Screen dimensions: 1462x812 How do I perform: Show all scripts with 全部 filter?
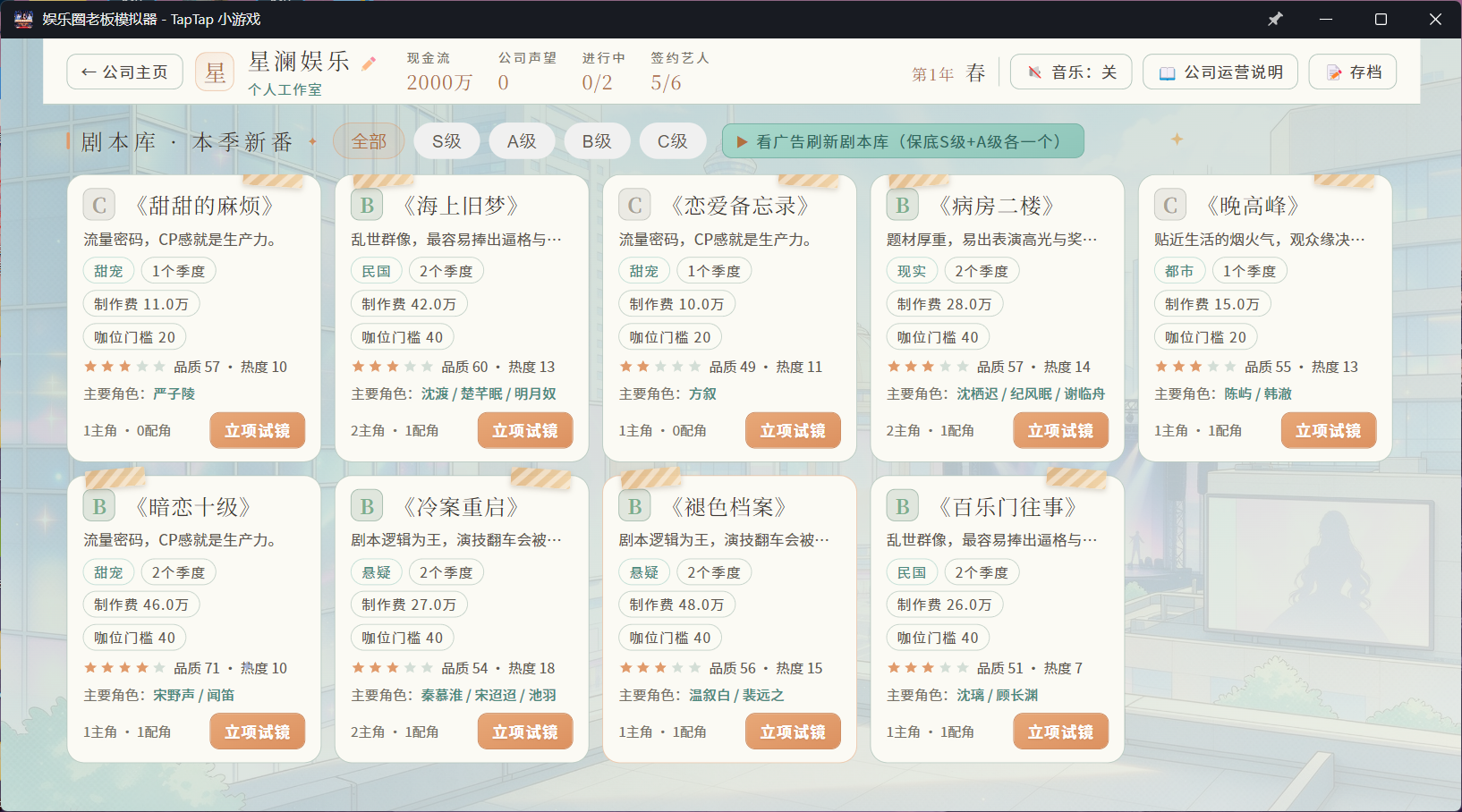click(369, 141)
